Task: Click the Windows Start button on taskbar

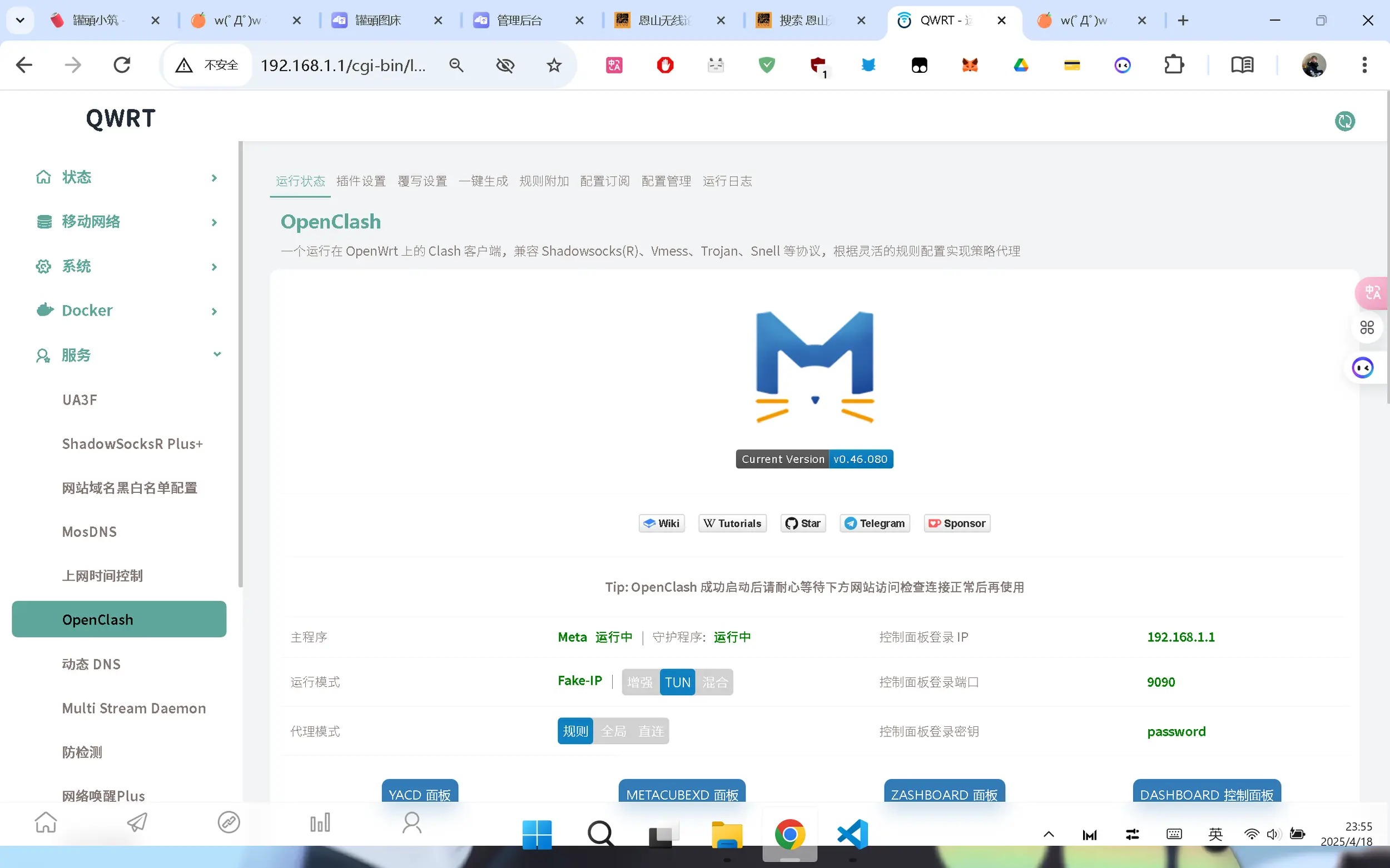Action: [x=537, y=834]
